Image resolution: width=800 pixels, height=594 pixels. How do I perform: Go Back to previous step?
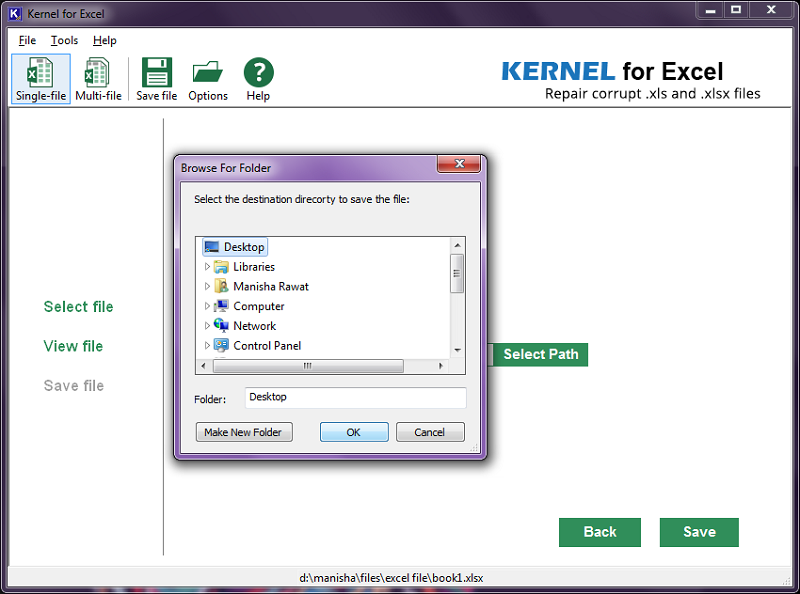599,532
